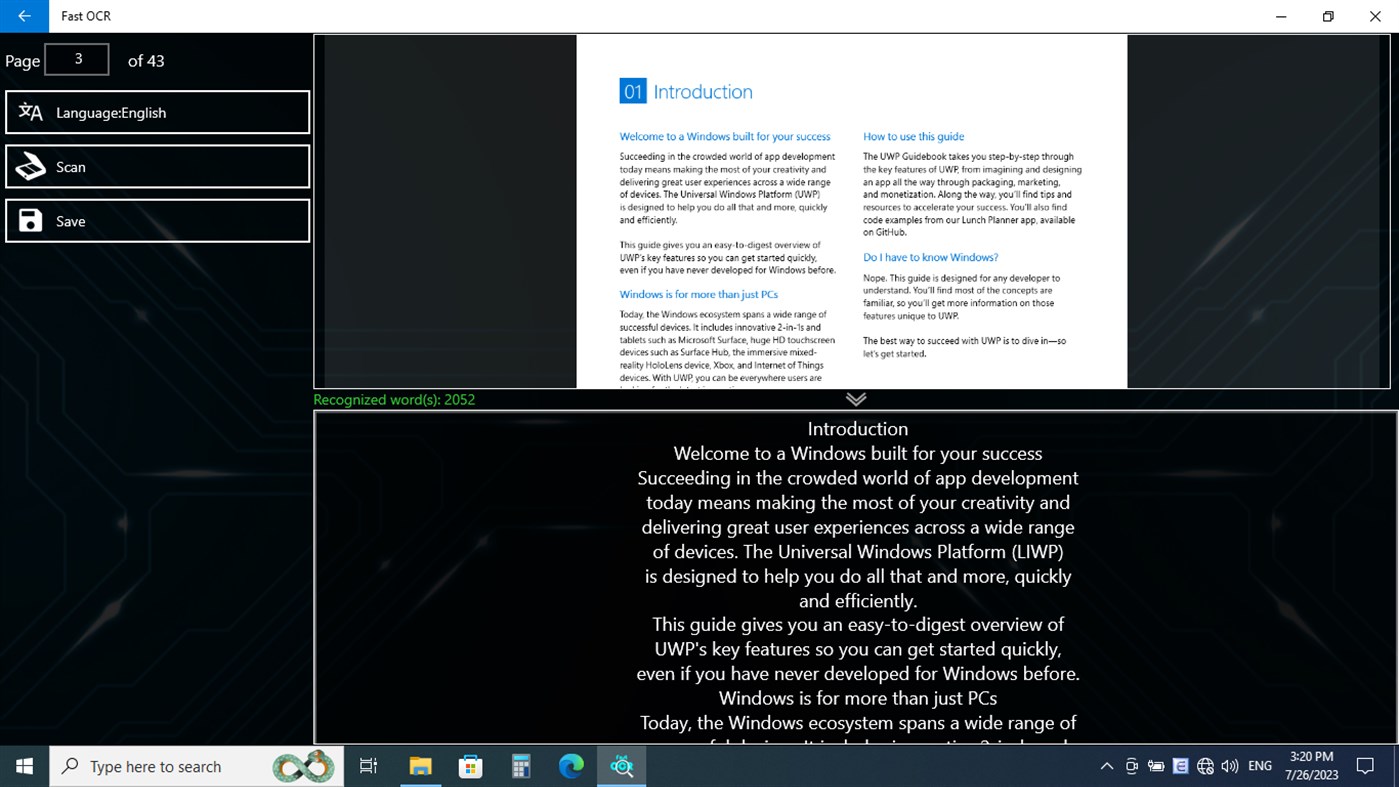Screen dimensions: 1399x787
Task: Click the Save button
Action: pos(157,220)
